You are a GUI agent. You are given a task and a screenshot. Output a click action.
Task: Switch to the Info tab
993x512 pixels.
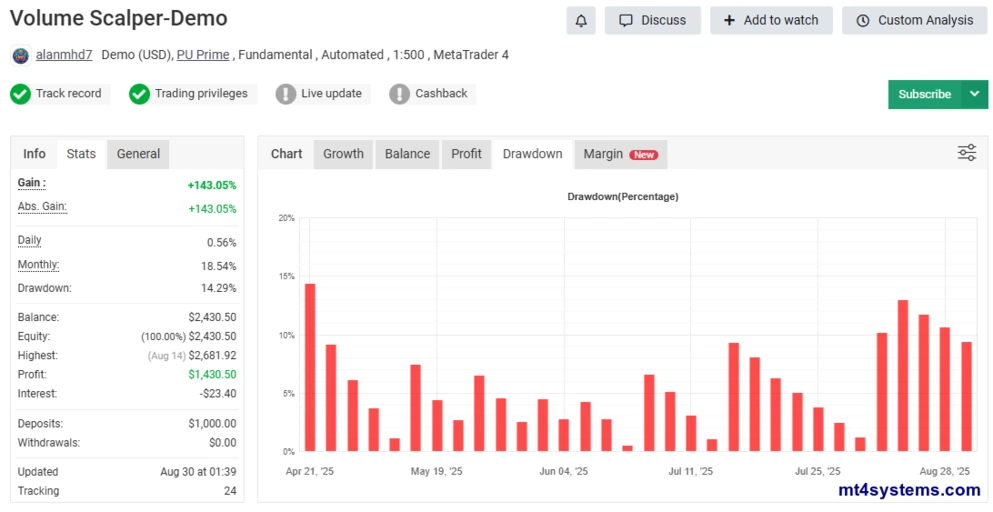coord(34,153)
